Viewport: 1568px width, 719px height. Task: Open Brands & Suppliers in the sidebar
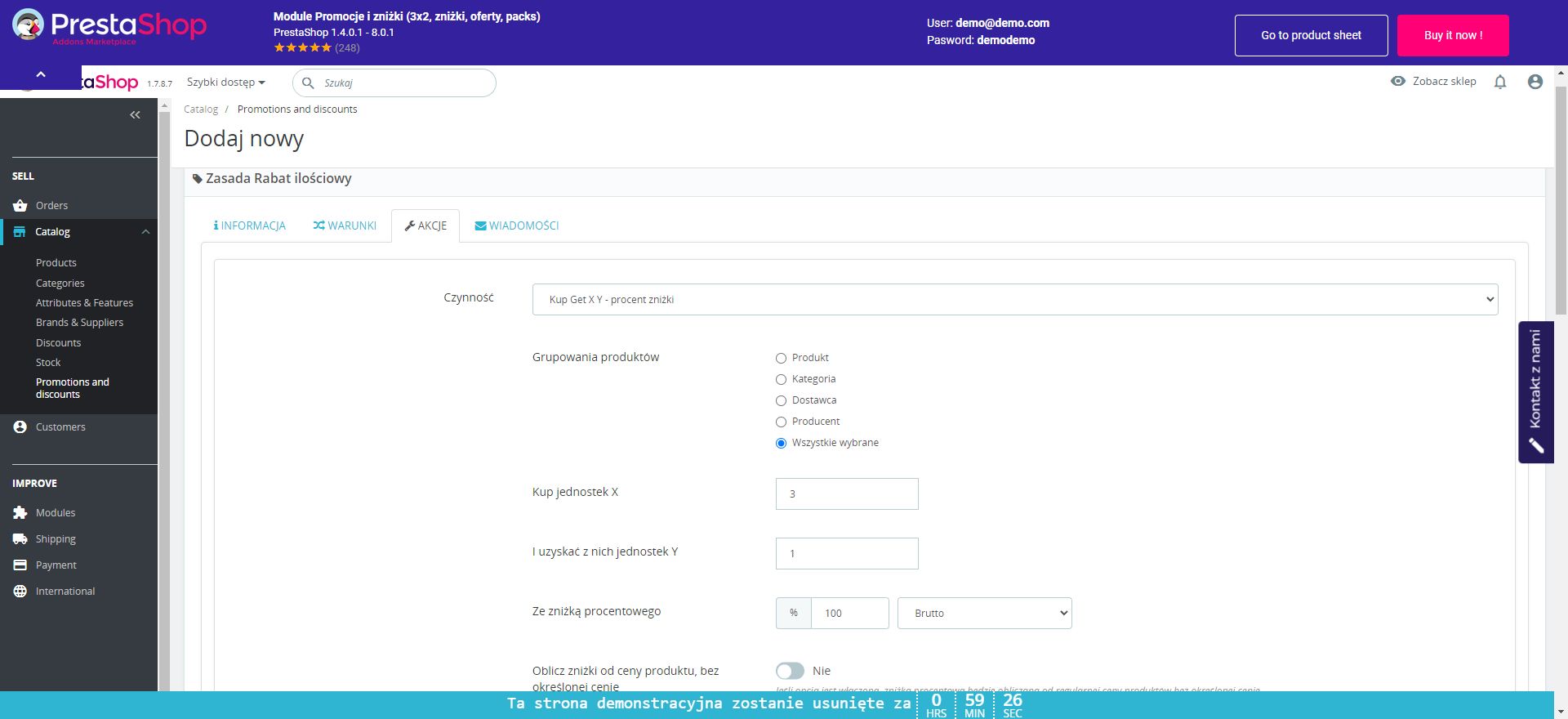point(79,323)
